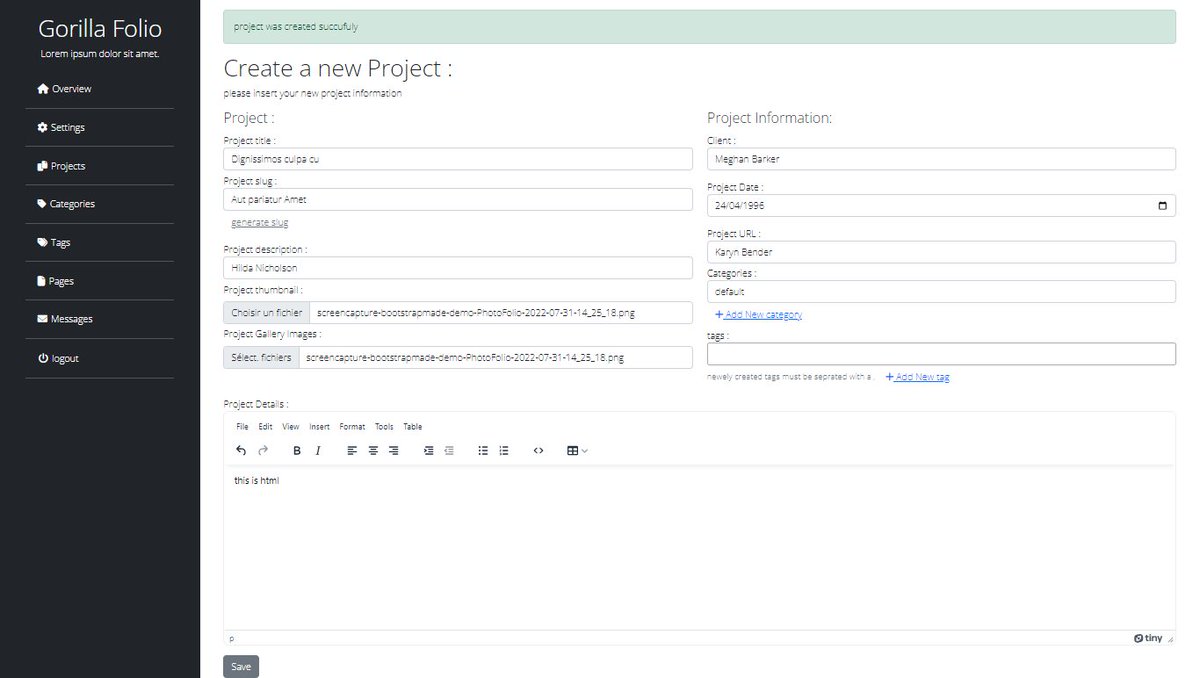Image resolution: width=1200 pixels, height=678 pixels.
Task: Select the Align Center icon
Action: click(372, 450)
